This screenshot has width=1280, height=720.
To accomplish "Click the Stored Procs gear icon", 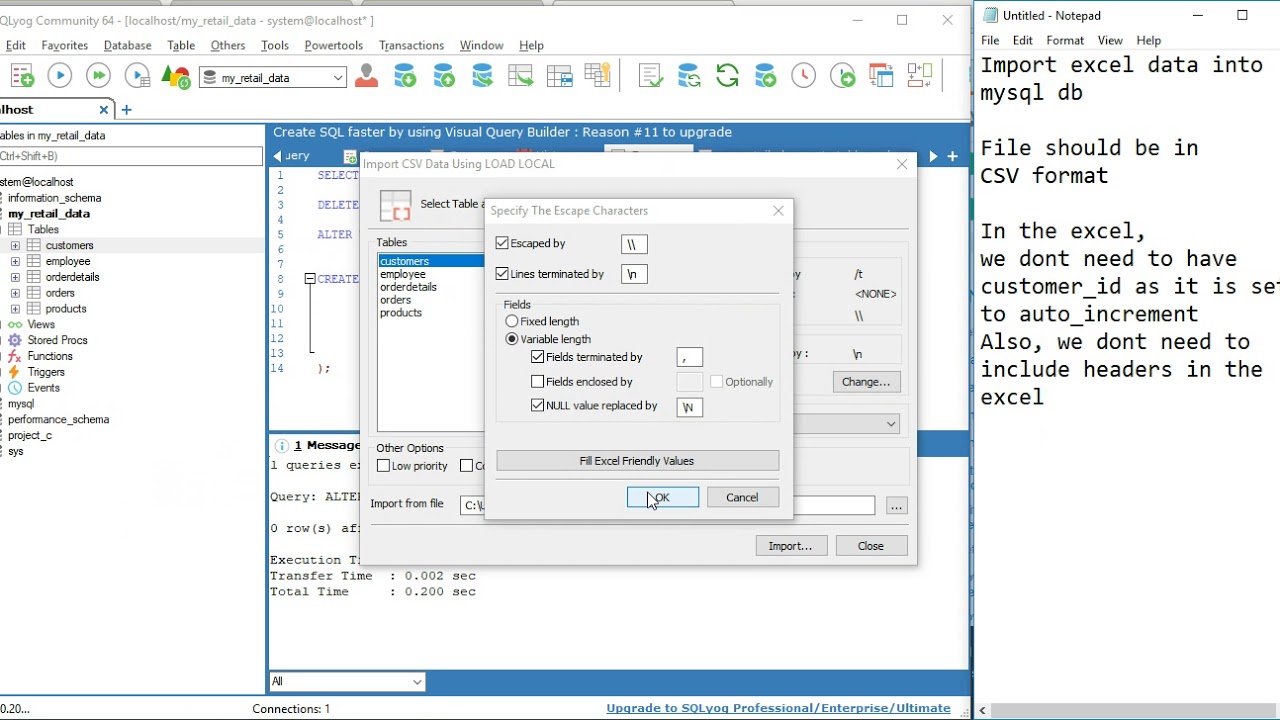I will click(x=15, y=341).
